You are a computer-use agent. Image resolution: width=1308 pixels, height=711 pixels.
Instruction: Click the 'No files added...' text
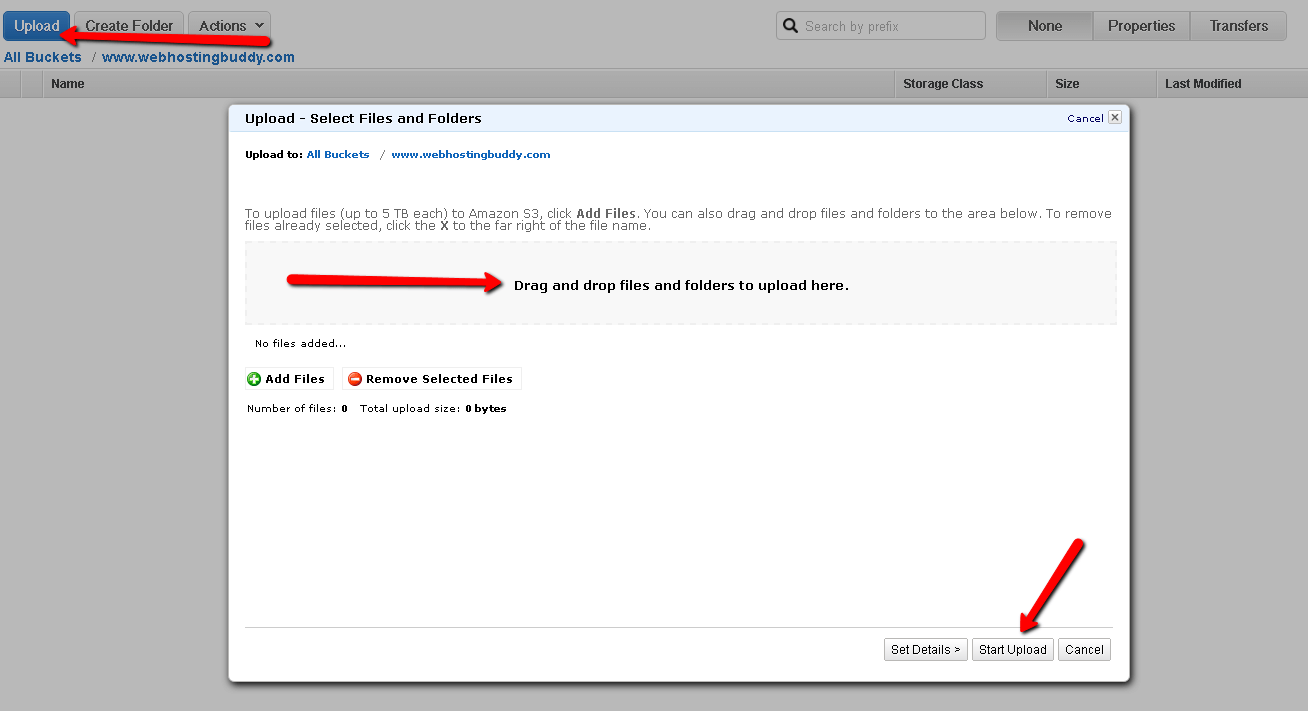(301, 344)
